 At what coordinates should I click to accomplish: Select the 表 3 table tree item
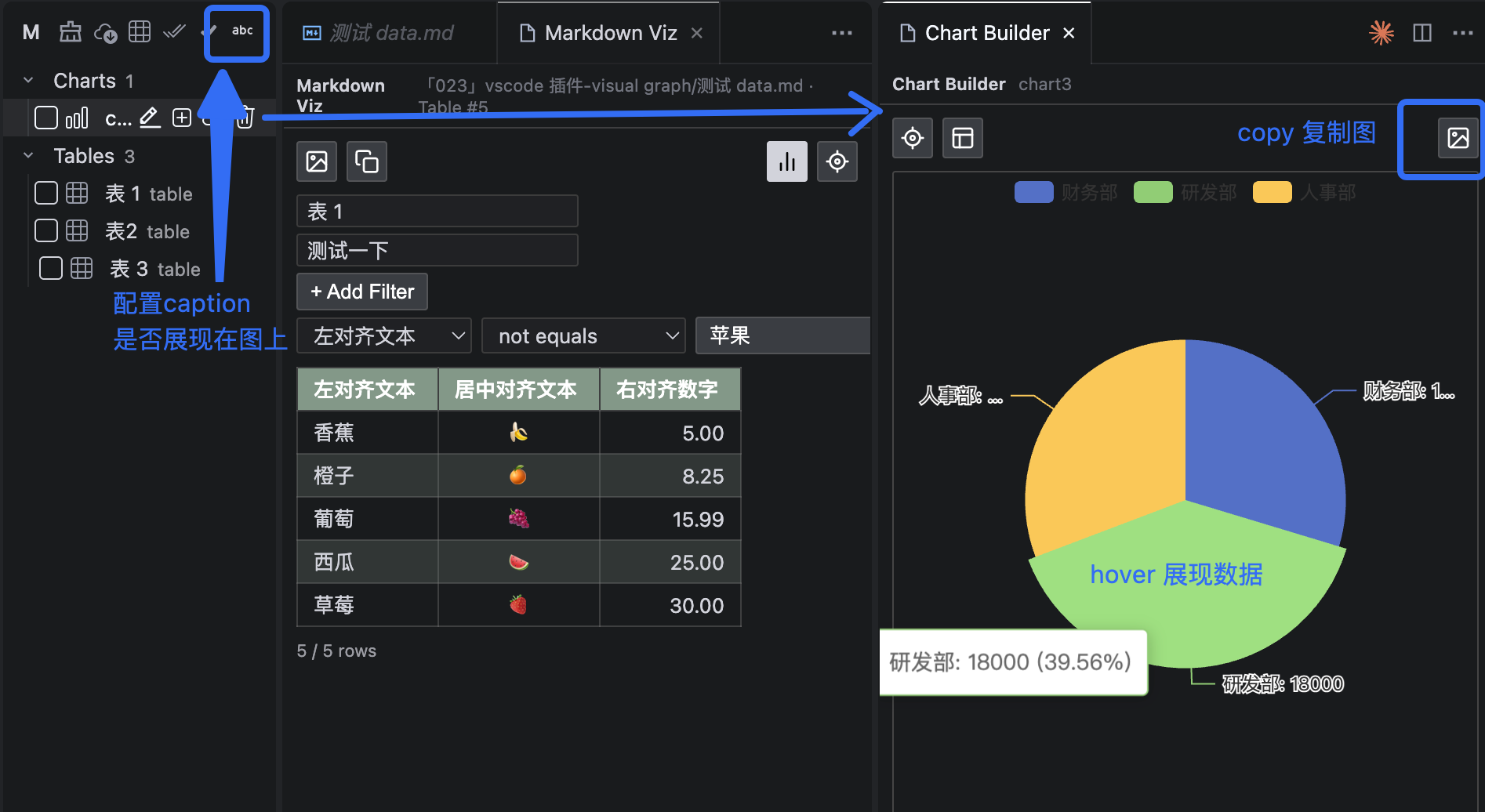coord(140,268)
